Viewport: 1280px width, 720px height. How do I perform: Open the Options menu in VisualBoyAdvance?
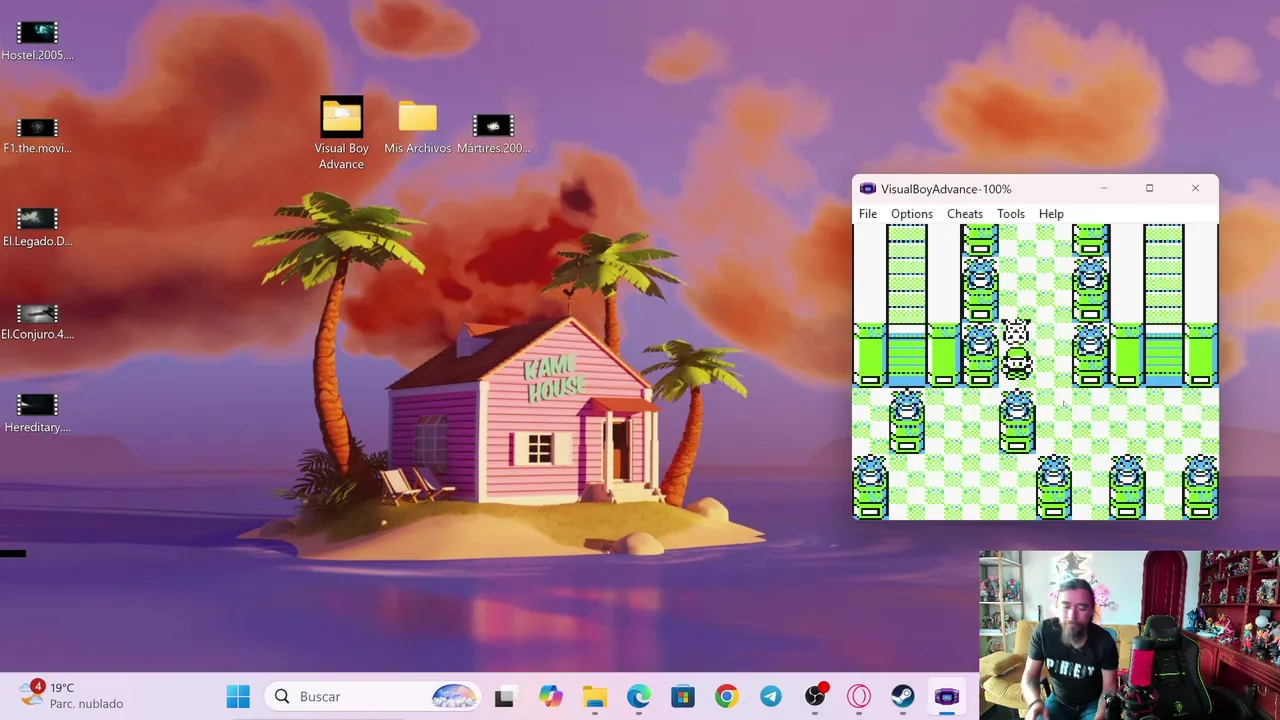912,214
